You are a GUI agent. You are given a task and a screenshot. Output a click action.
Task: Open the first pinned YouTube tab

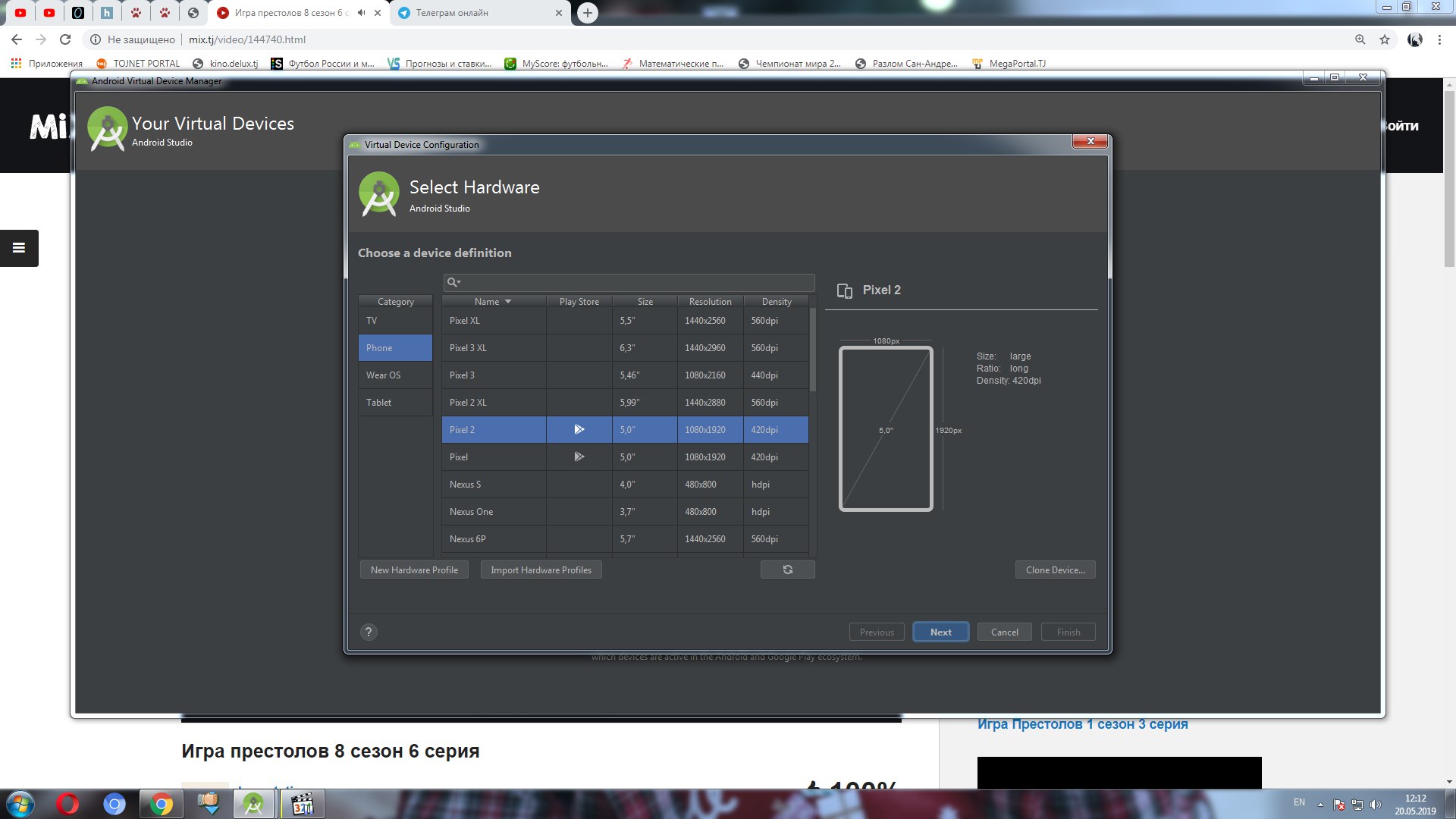tap(20, 13)
